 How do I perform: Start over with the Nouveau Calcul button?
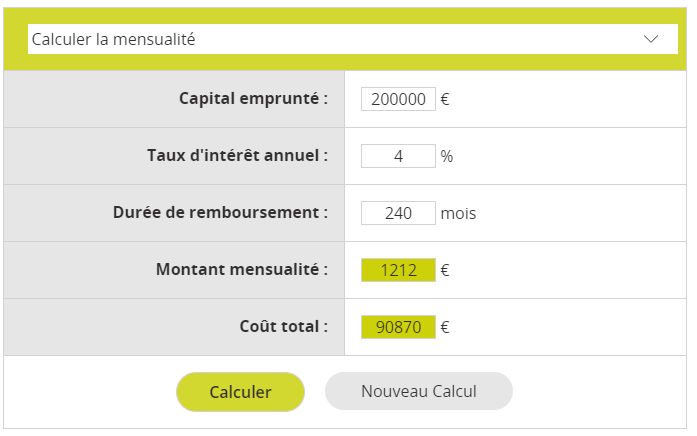(x=419, y=391)
